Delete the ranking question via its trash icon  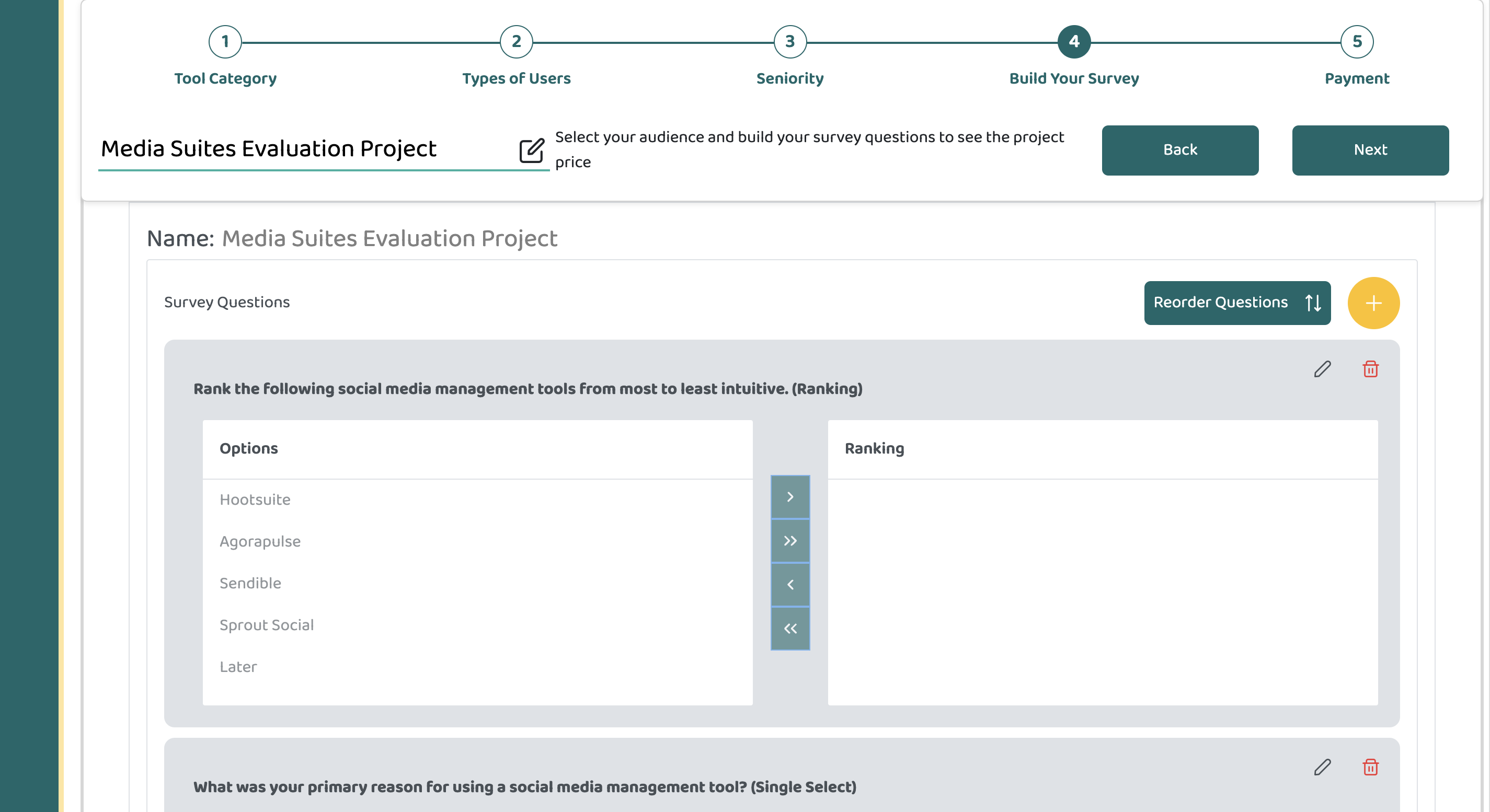click(1370, 369)
